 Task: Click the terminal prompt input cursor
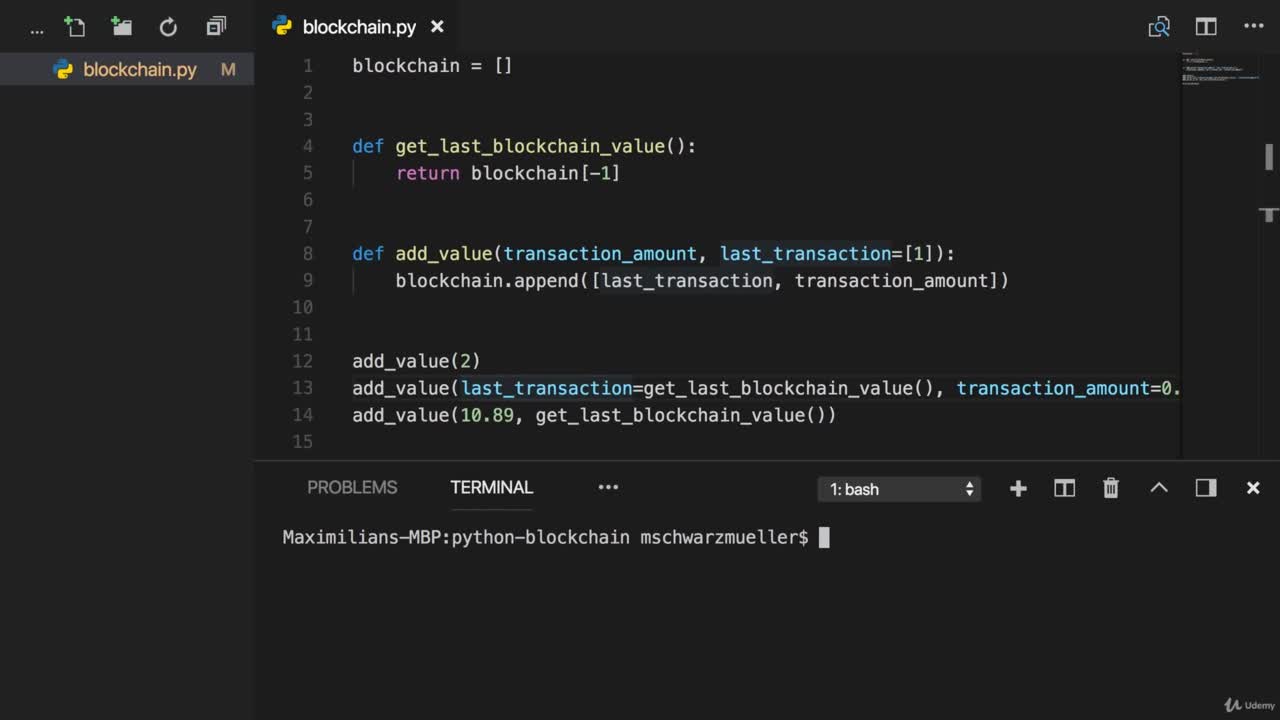824,538
